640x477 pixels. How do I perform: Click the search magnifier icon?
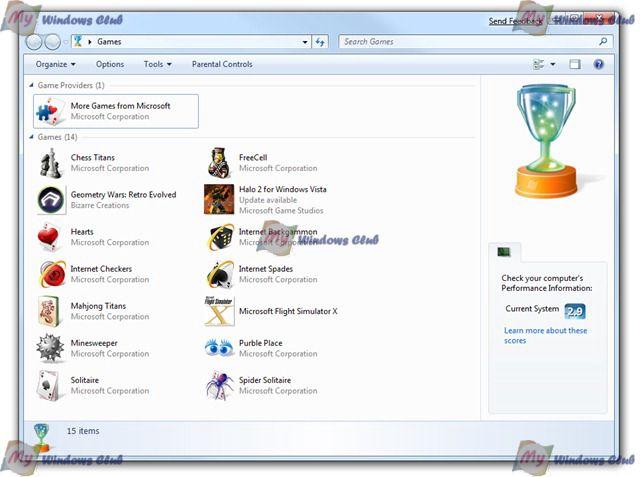(x=603, y=41)
